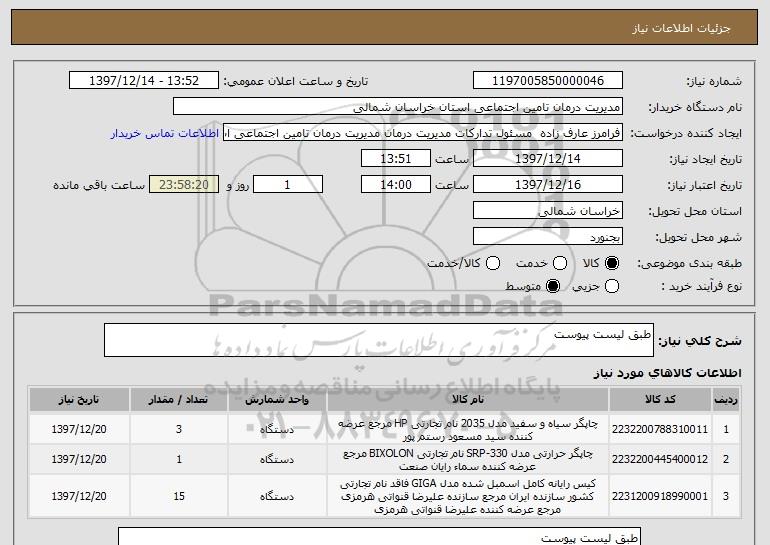The width and height of the screenshot is (770, 545).
Task: Click the general description box طبق لیست پیوست
Action: point(379,340)
